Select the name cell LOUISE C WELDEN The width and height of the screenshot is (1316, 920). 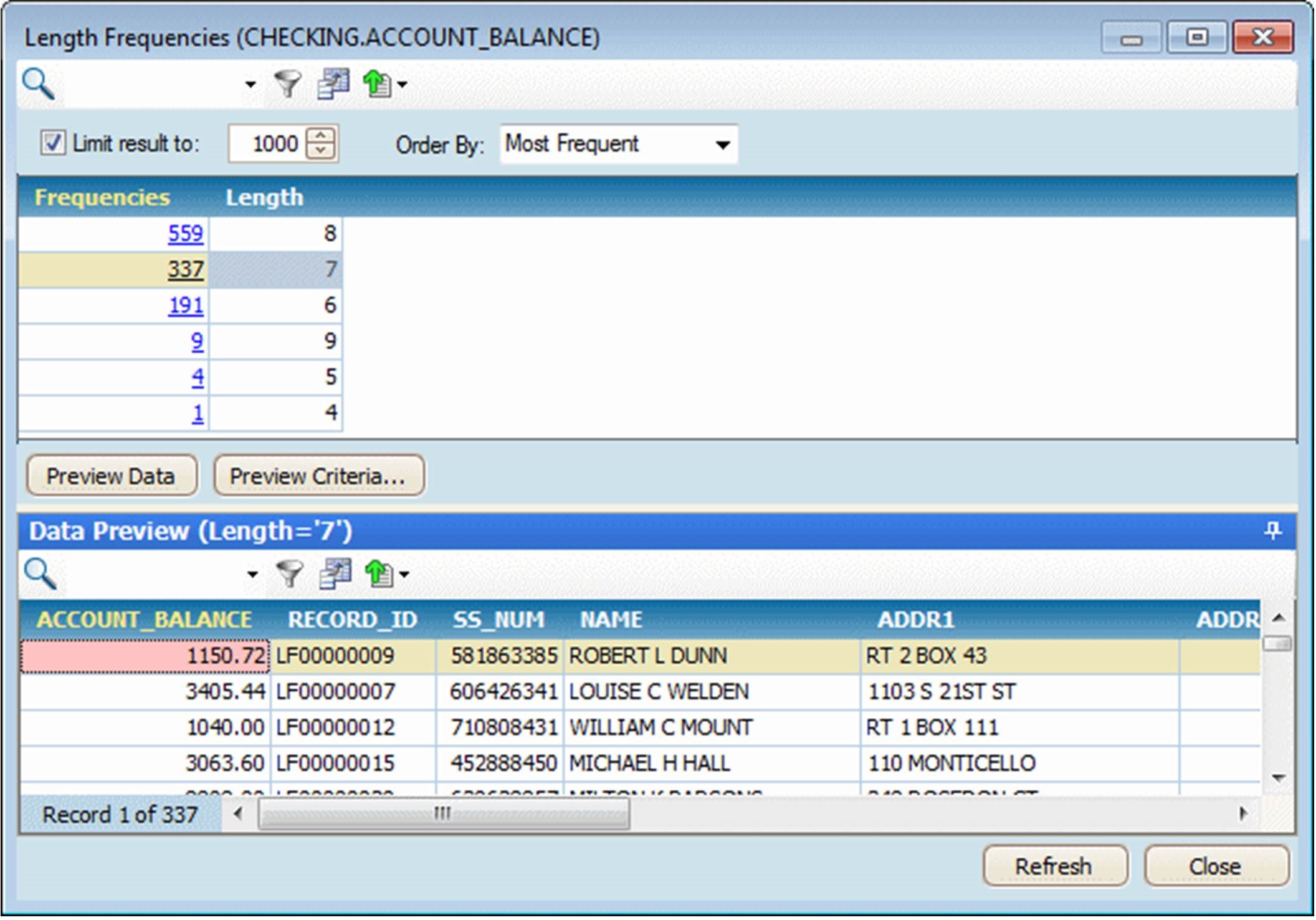(x=712, y=692)
